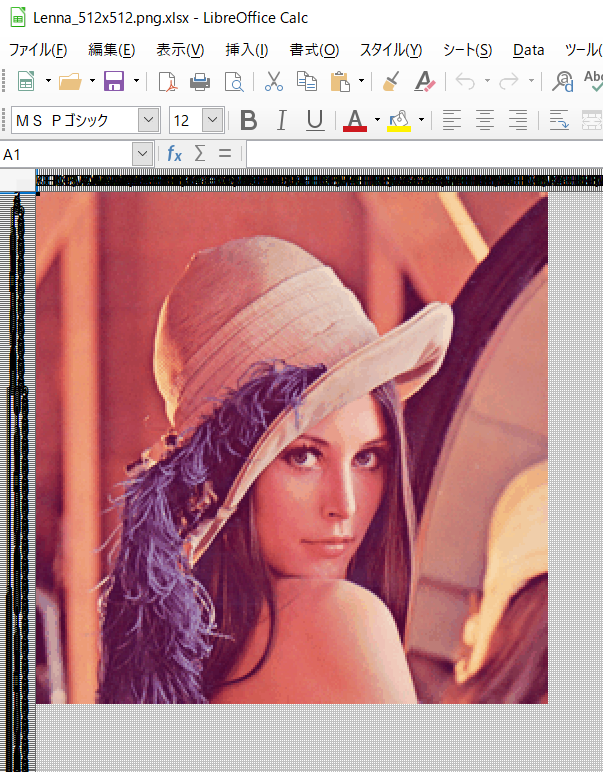Save the document with the floppy icon

click(x=114, y=81)
